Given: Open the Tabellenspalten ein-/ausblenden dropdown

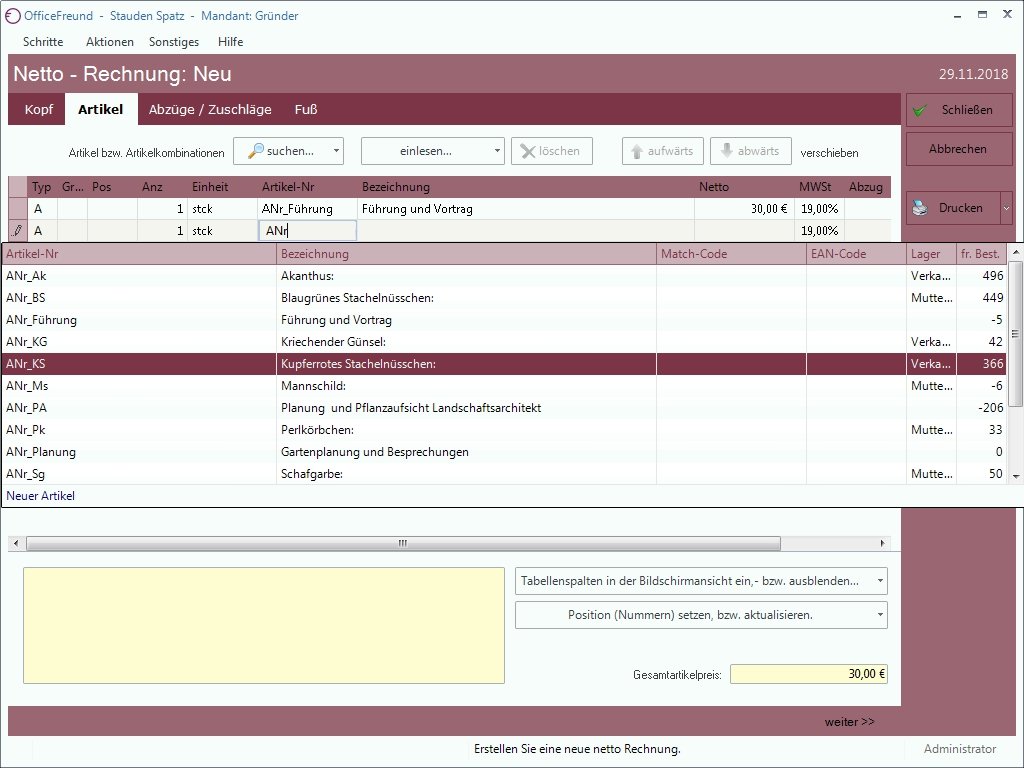Looking at the screenshot, I should [701, 581].
